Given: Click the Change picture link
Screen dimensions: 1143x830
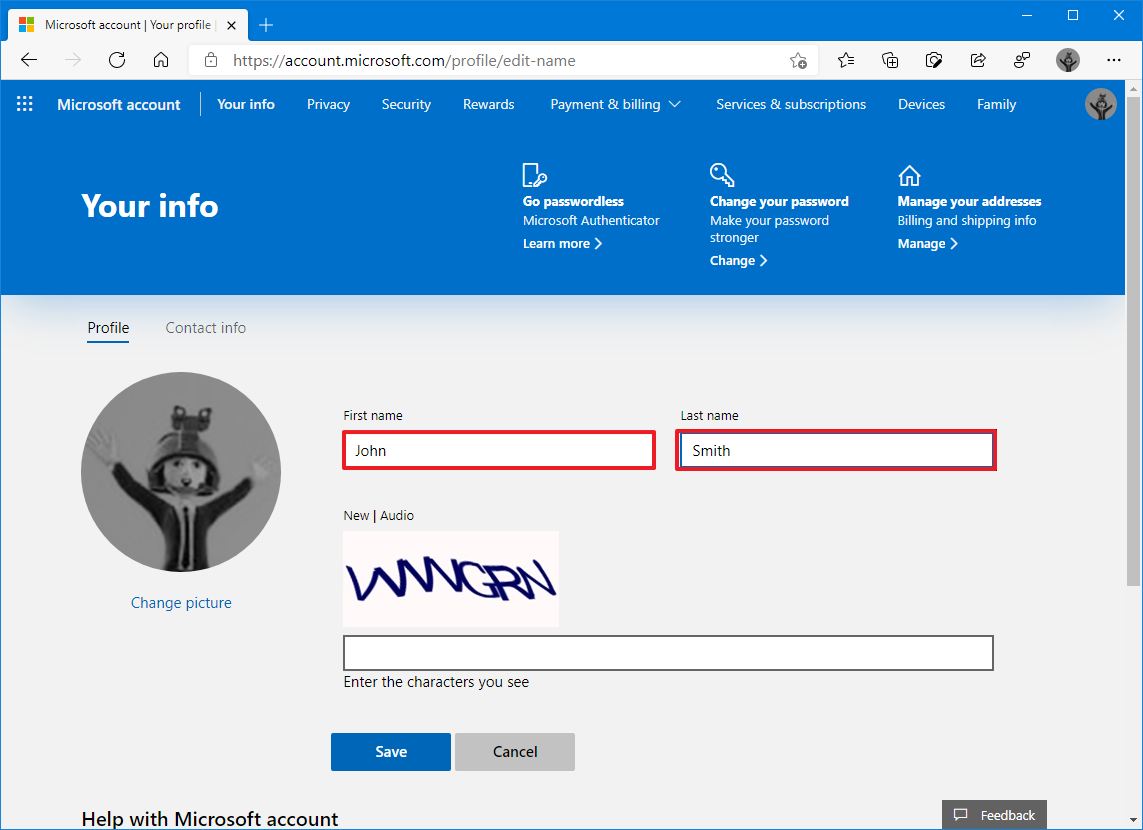Looking at the screenshot, I should [x=181, y=603].
